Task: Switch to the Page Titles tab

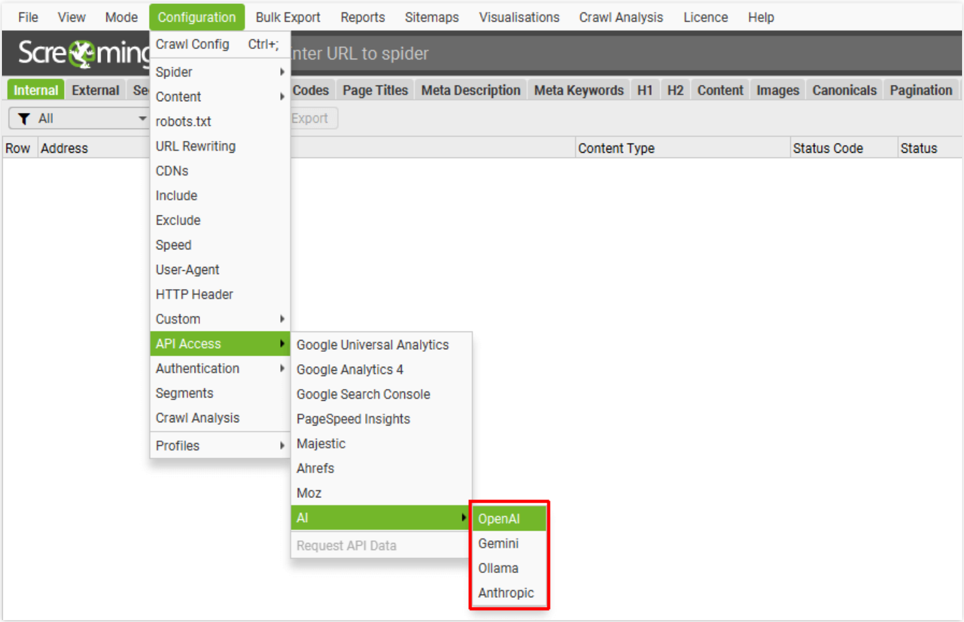Action: click(x=375, y=90)
